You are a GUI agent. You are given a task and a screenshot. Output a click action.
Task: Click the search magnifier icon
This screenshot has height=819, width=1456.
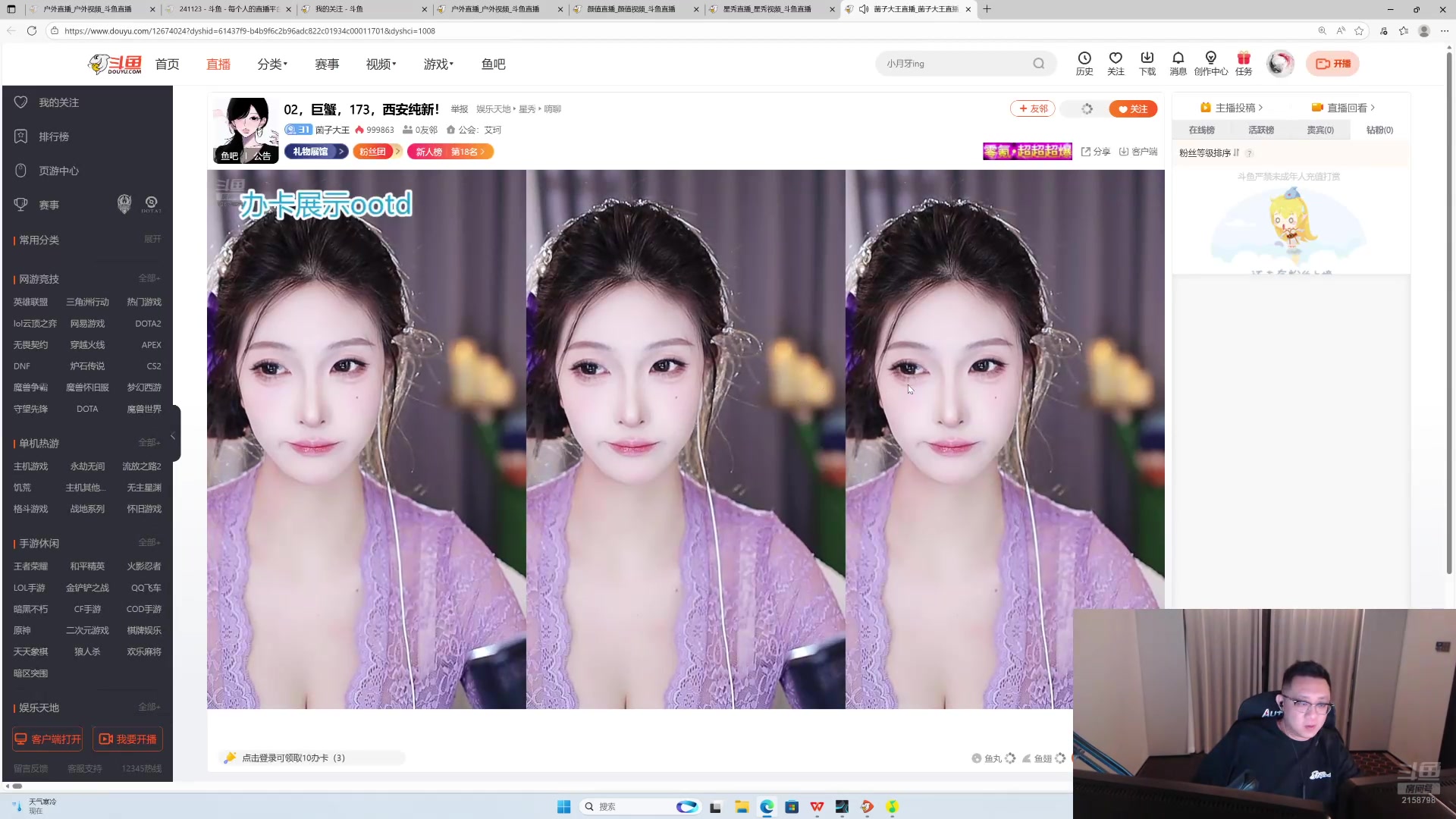pyautogui.click(x=1038, y=64)
